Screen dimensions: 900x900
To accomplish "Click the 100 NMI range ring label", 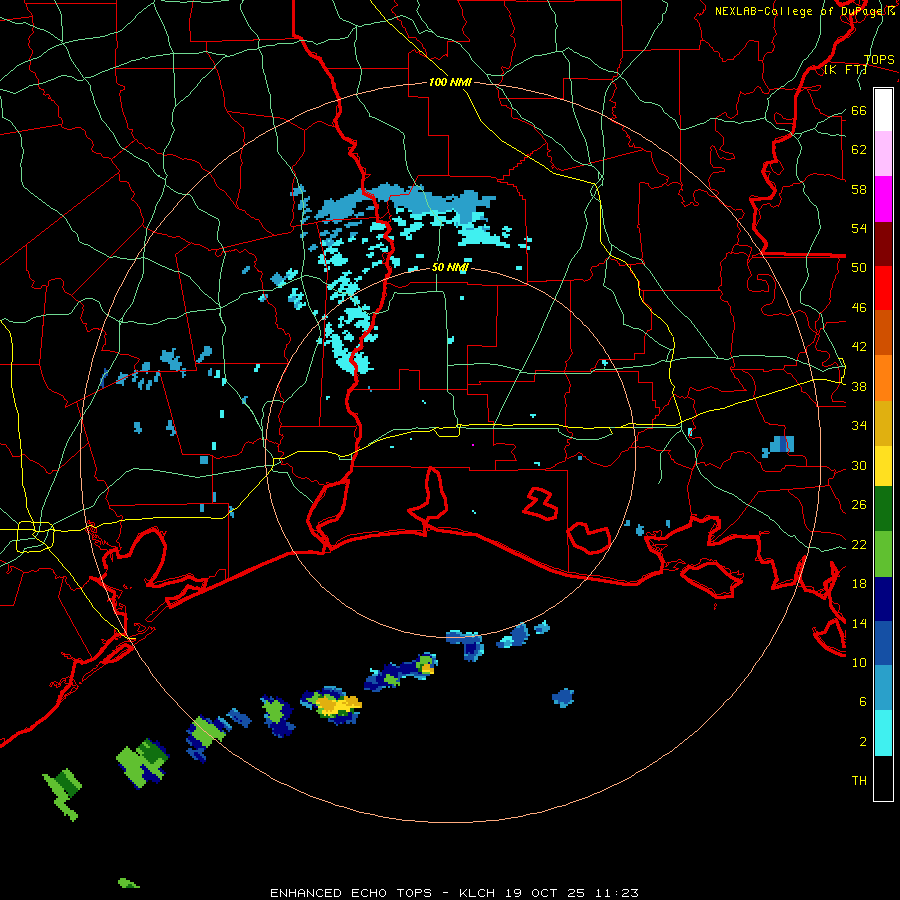I will pyautogui.click(x=451, y=83).
